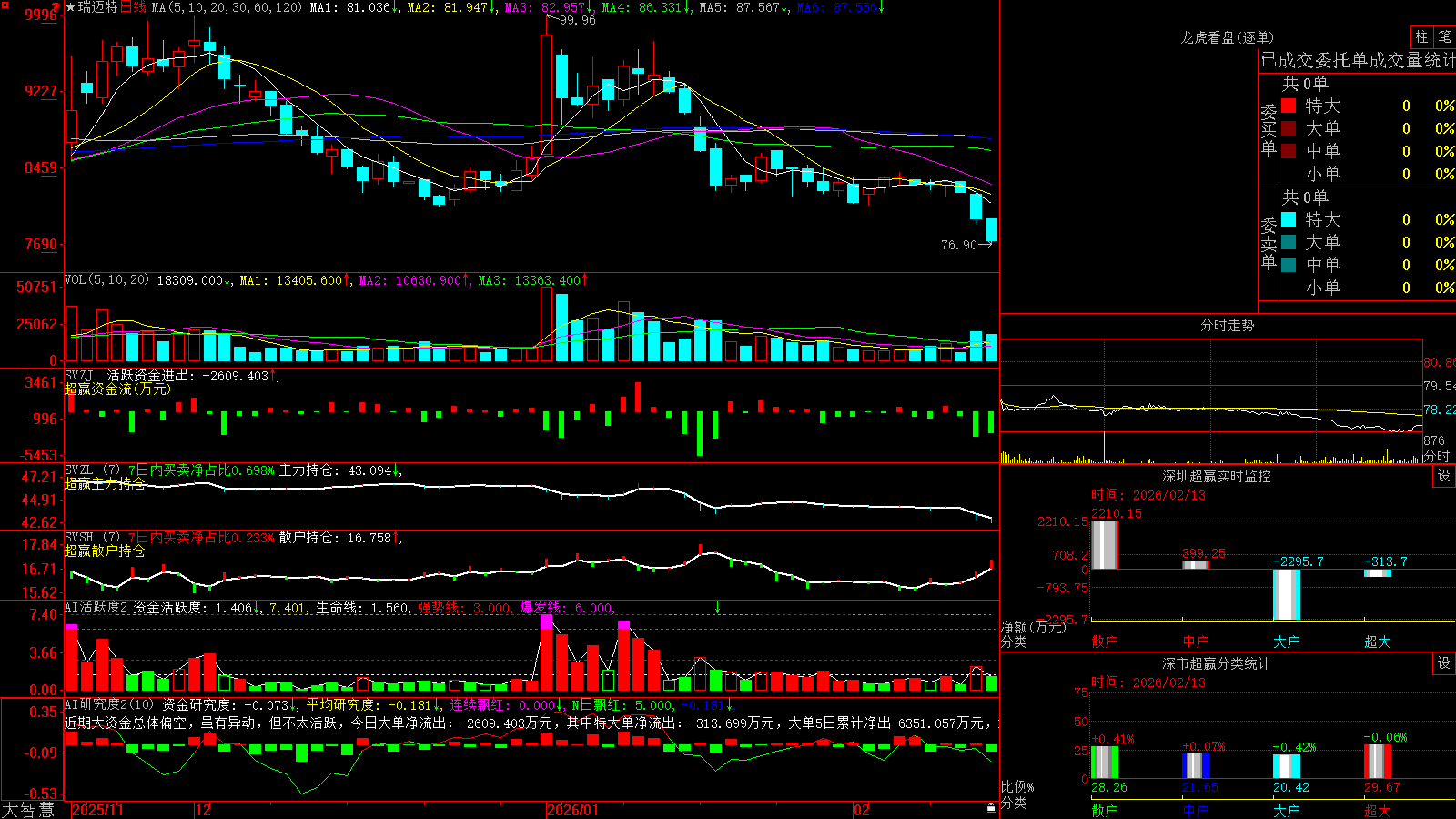Viewport: 1456px width, 819px height.
Task: Click the 龙虎看盘(逐单) panel title
Action: (x=1227, y=37)
